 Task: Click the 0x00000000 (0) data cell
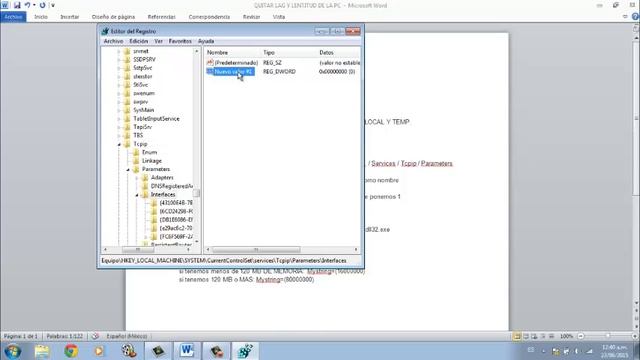click(337, 71)
